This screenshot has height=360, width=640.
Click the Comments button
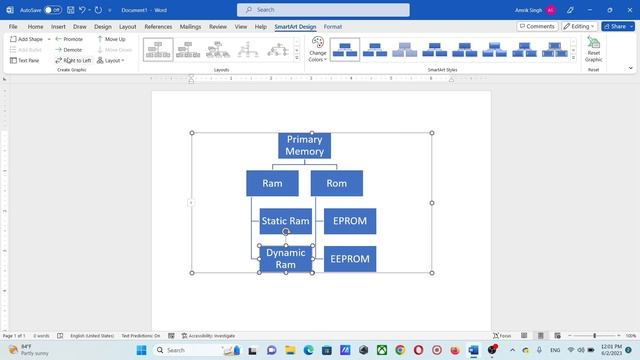pos(537,26)
